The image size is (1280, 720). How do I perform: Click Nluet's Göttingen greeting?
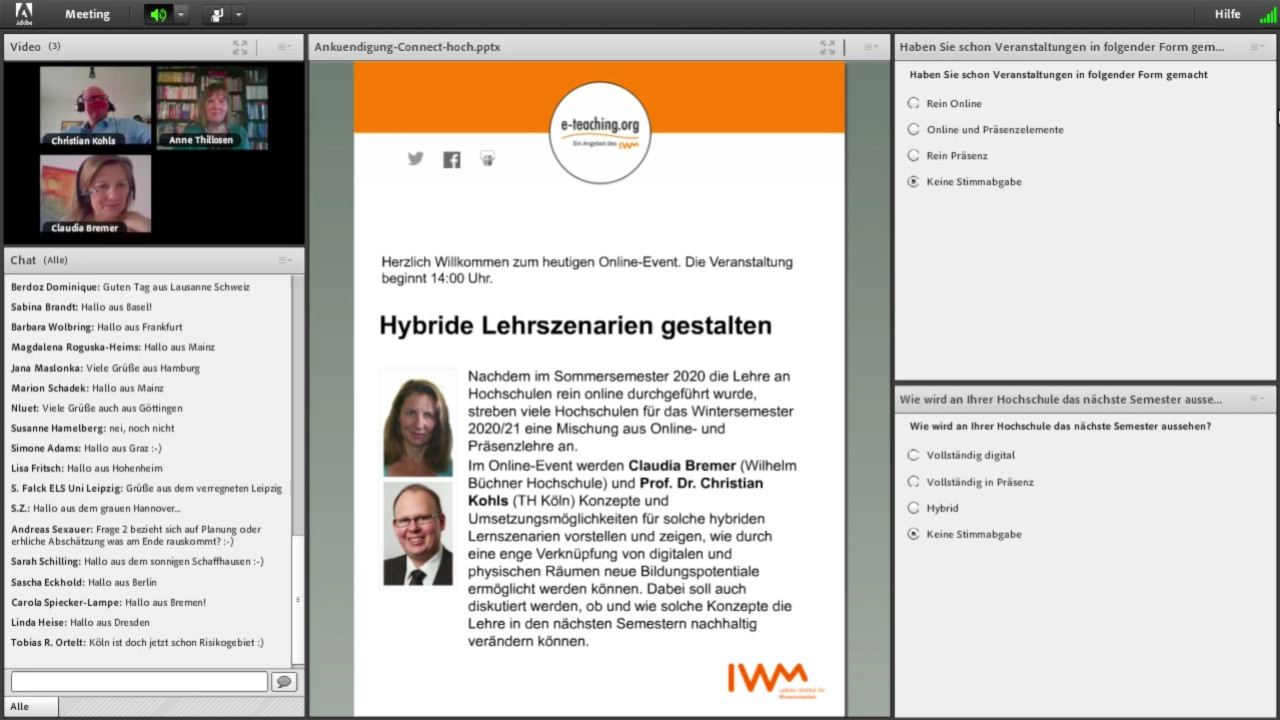pos(96,408)
